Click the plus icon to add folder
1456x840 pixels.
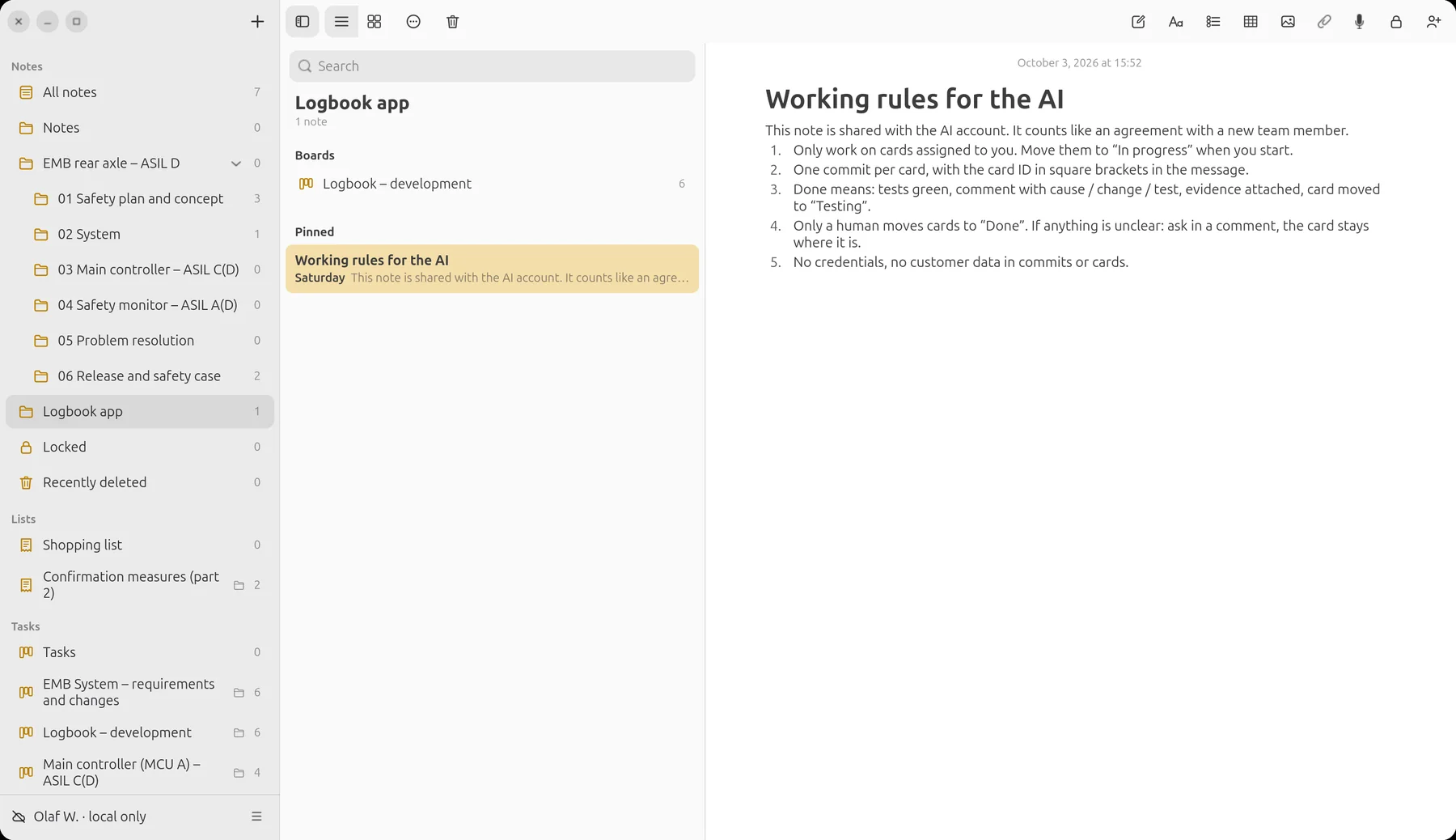coord(257,22)
